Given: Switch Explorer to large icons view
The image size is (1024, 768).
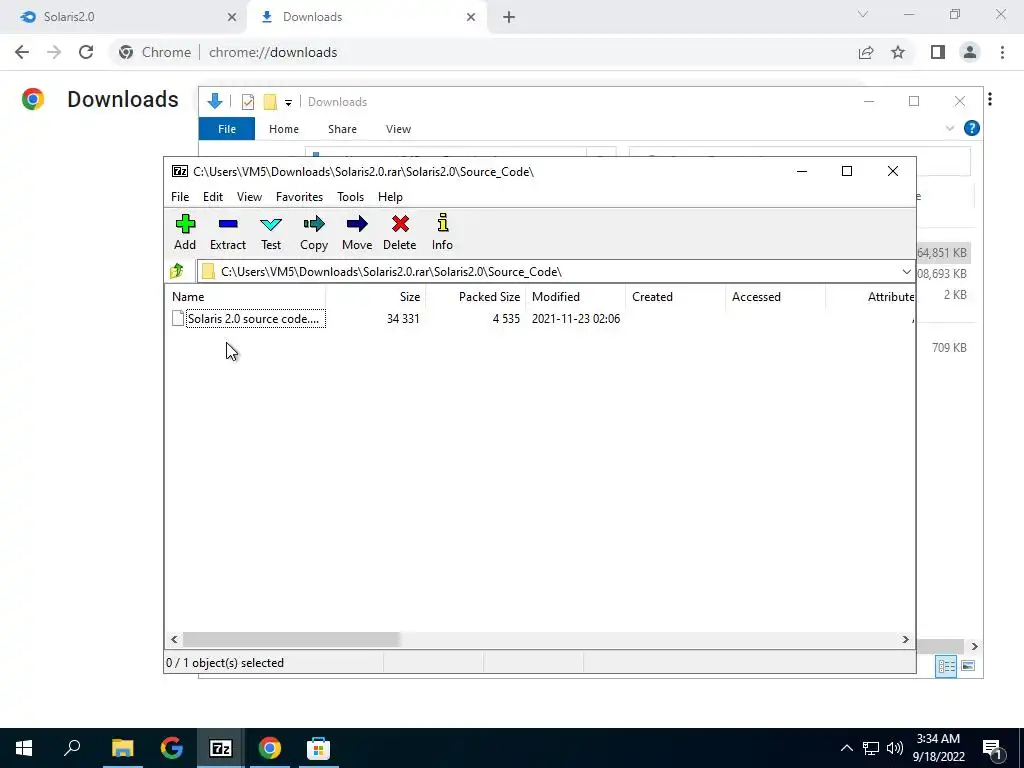Looking at the screenshot, I should [968, 665].
